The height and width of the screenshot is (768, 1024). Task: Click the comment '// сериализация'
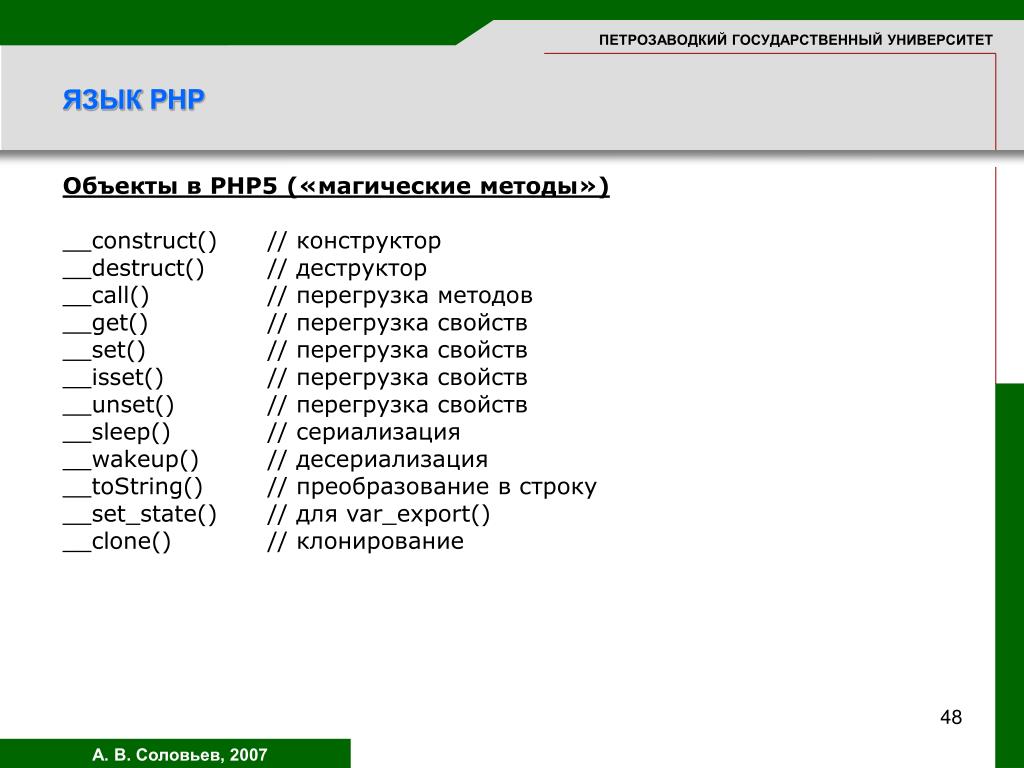coord(364,432)
